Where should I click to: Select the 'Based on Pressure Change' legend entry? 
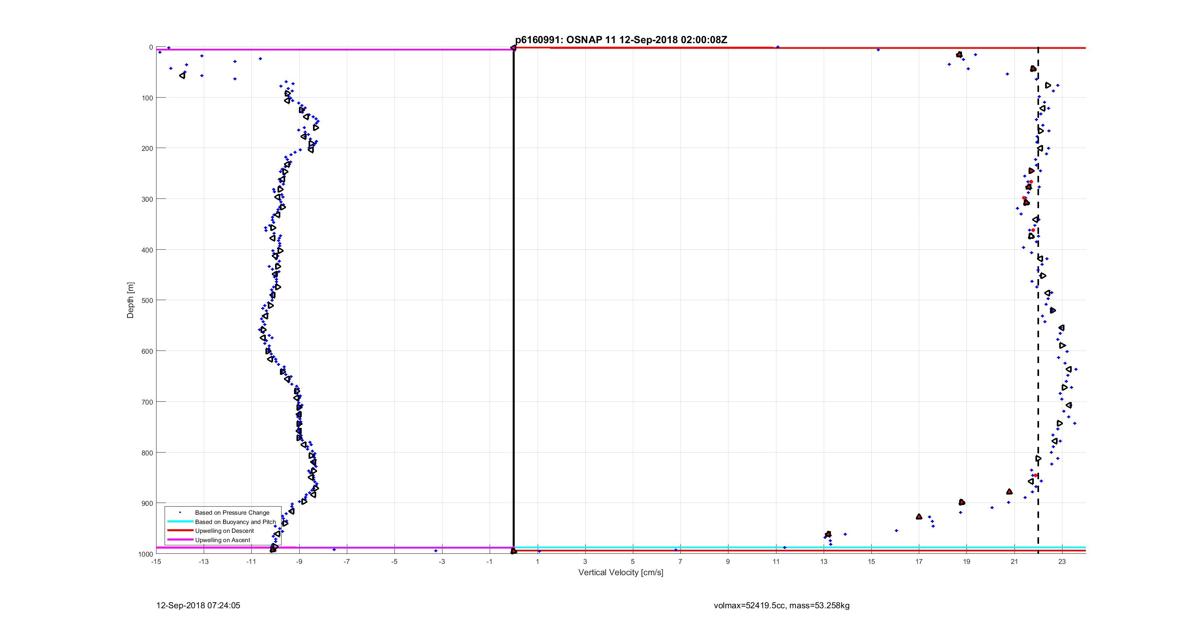pos(231,512)
